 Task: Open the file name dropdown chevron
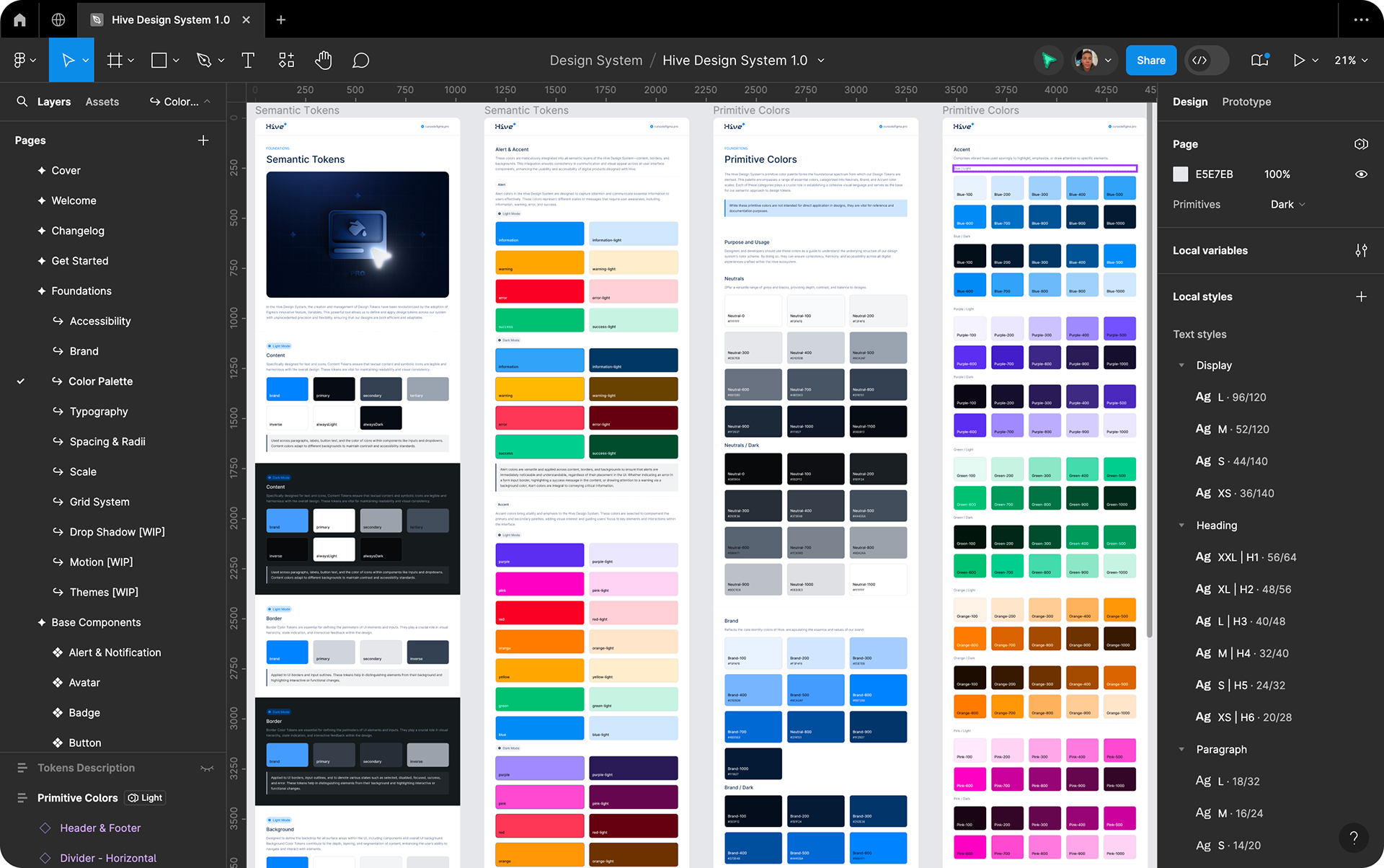(x=820, y=61)
